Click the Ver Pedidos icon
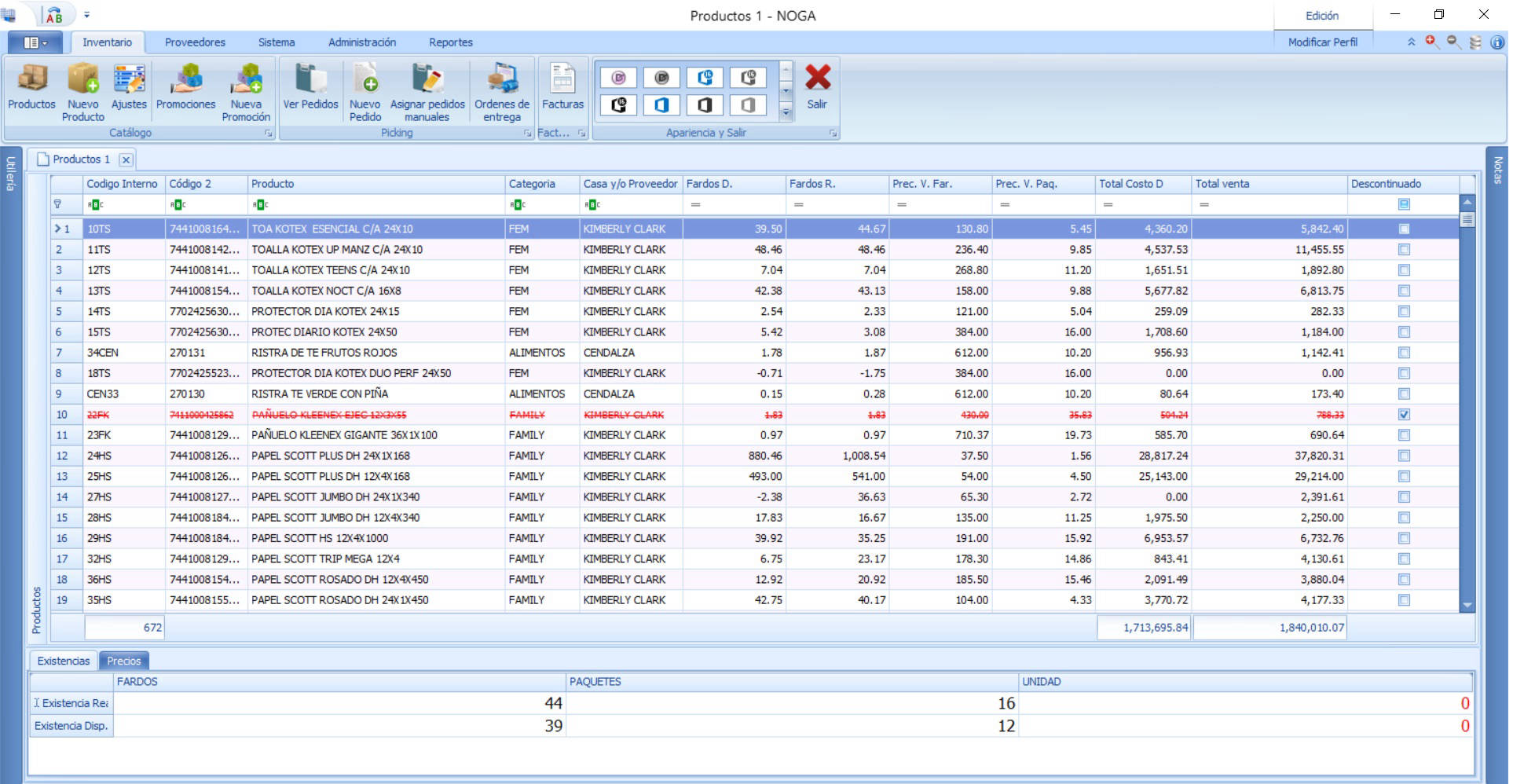The width and height of the screenshot is (1513, 784). tap(310, 86)
